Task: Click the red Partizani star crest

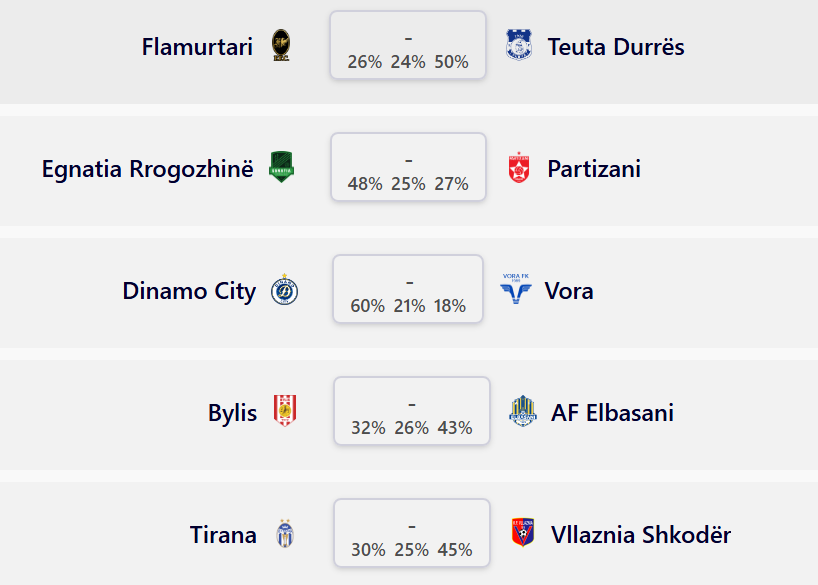Action: coord(519,168)
